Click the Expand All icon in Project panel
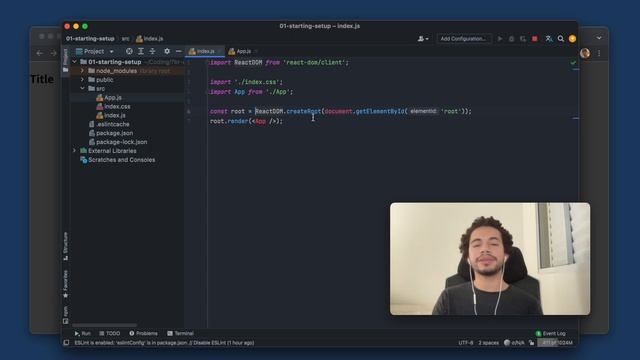The height and width of the screenshot is (360, 640). [141, 51]
